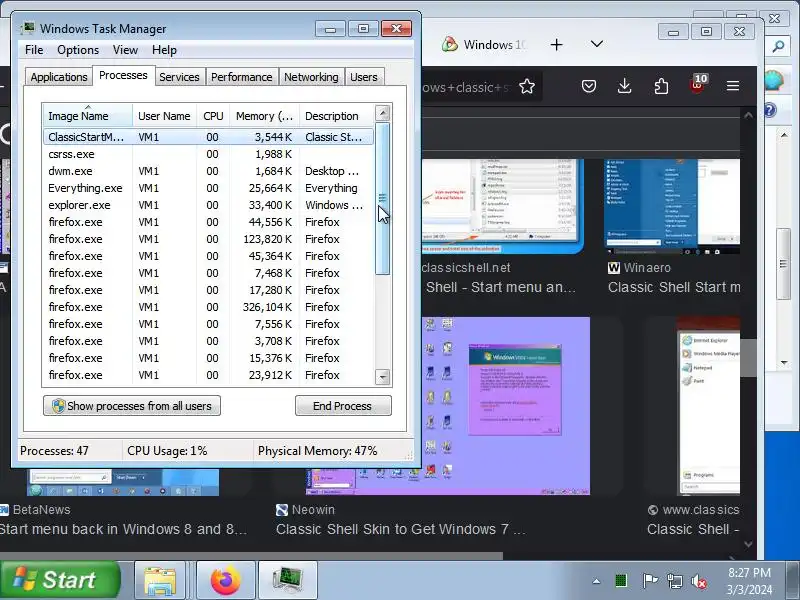The width and height of the screenshot is (800, 600).
Task: Select firefox.exe using 326,104 K memory
Action: coord(208,307)
